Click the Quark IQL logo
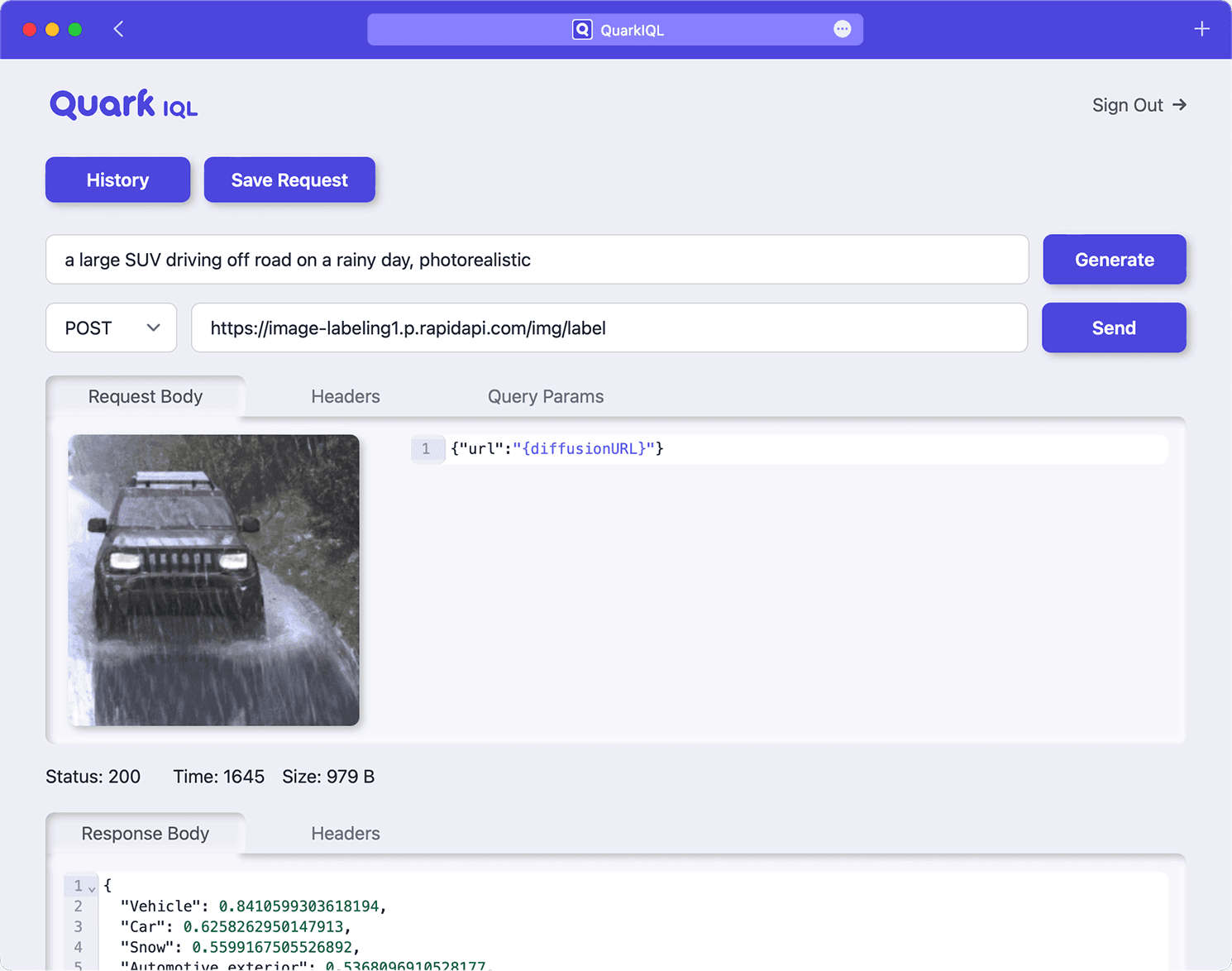1232x971 pixels. pos(123,105)
